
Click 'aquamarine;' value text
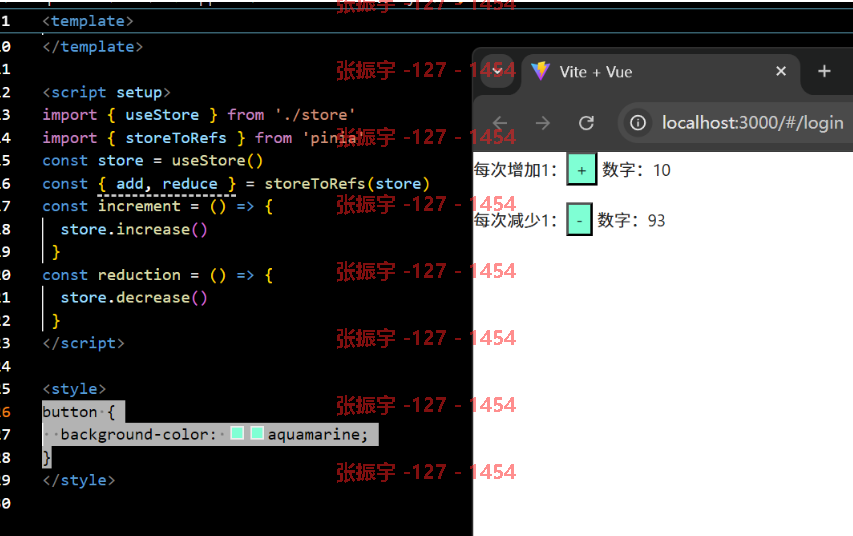click(x=318, y=434)
